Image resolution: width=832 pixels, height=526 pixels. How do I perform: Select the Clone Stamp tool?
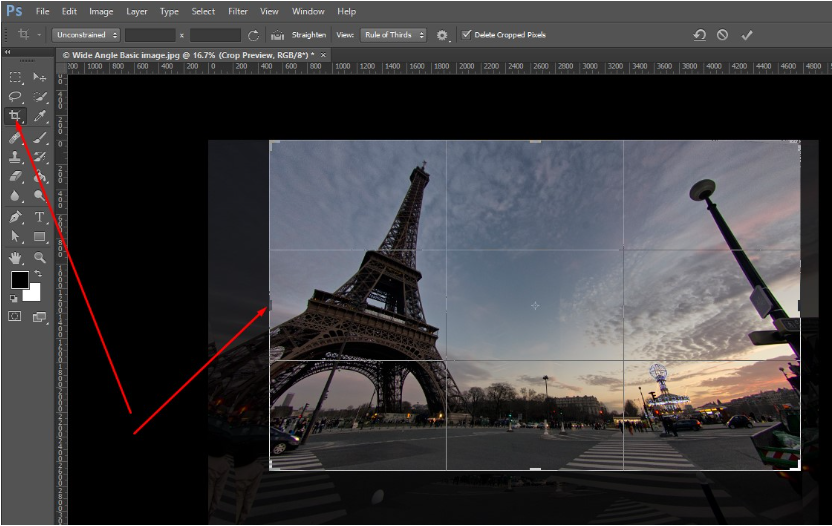(x=15, y=157)
